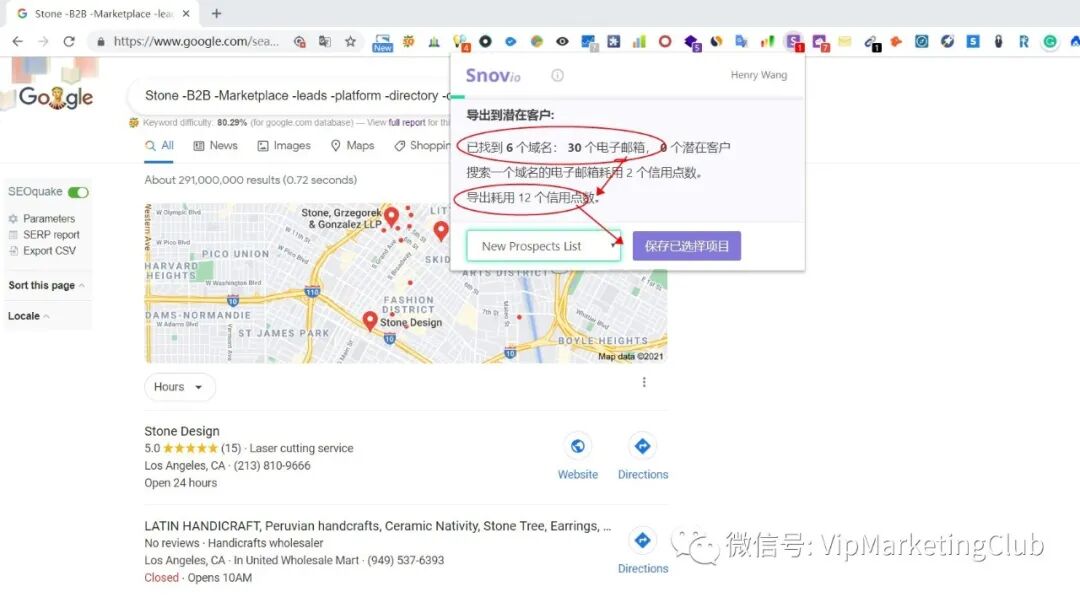Open the chain-link extension with badge 1
Viewport: 1080px width, 597px height.
click(x=871, y=43)
